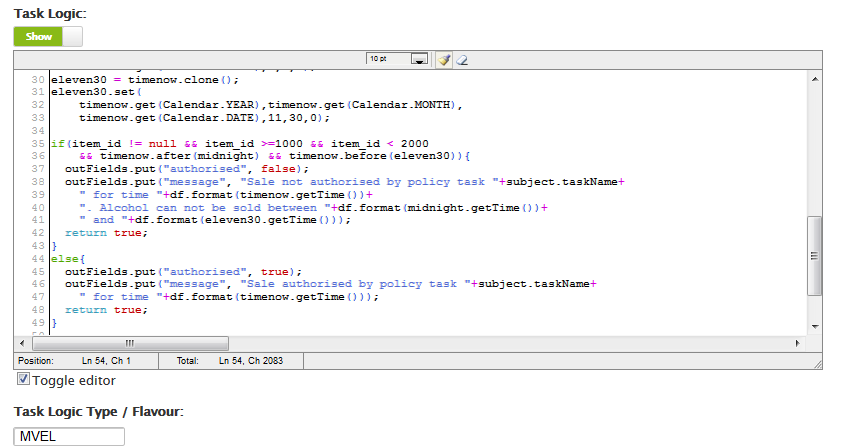Click the editor resize grip corner

817,364
